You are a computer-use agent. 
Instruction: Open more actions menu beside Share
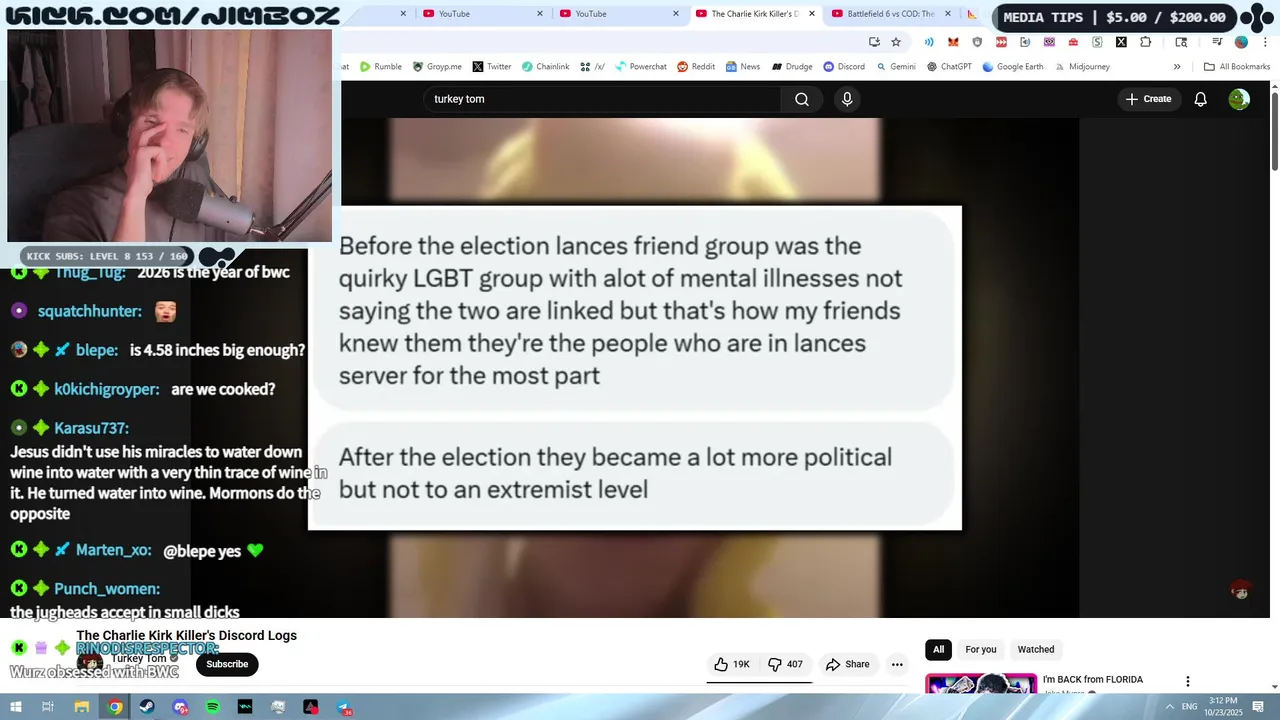(x=897, y=664)
